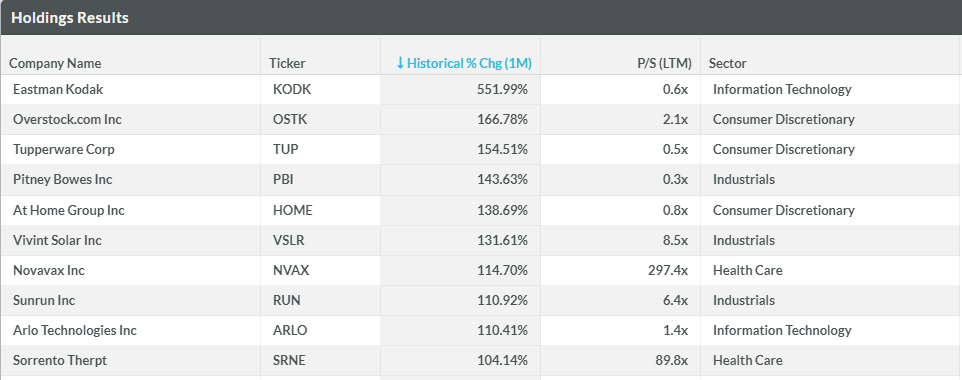Image resolution: width=962 pixels, height=380 pixels.
Task: Sort by Sector column header
Action: click(728, 63)
